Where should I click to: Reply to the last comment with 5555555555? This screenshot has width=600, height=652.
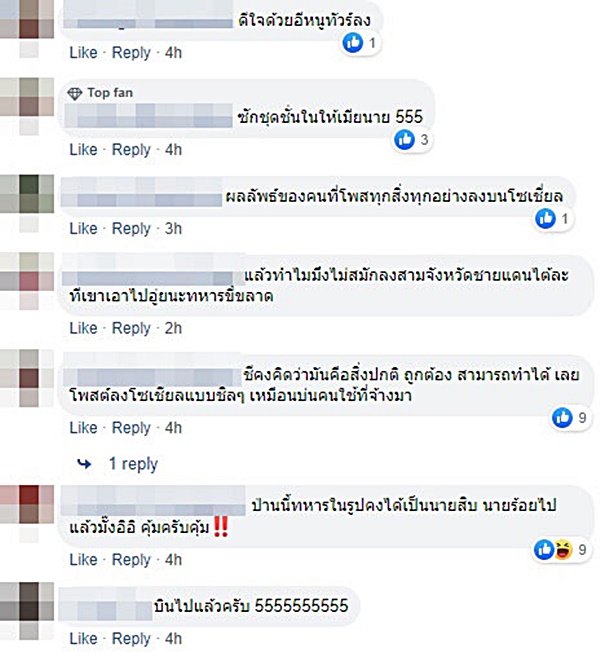click(x=131, y=639)
